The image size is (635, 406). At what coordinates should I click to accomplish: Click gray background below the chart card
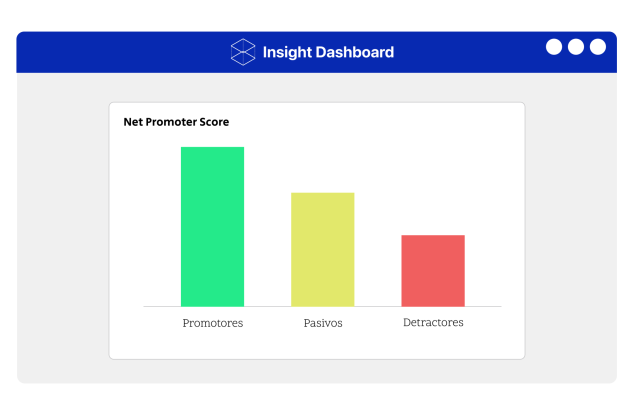point(316,371)
